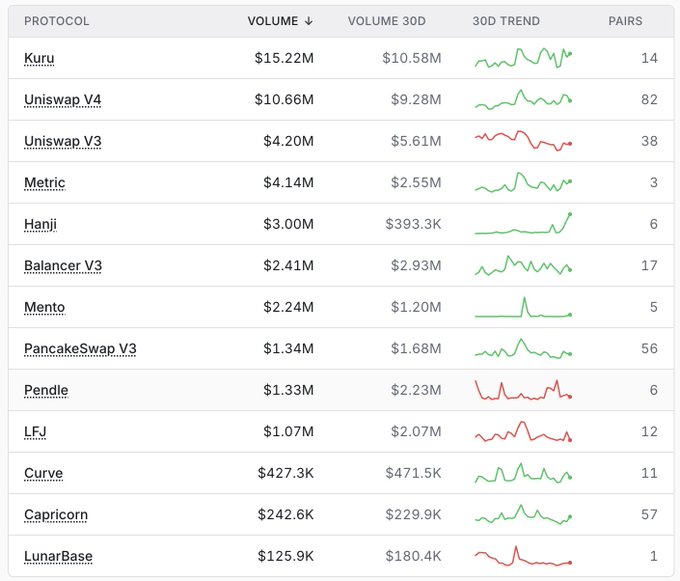Click the PROTOCOL column header
Image resolution: width=680 pixels, height=581 pixels.
pyautogui.click(x=56, y=21)
